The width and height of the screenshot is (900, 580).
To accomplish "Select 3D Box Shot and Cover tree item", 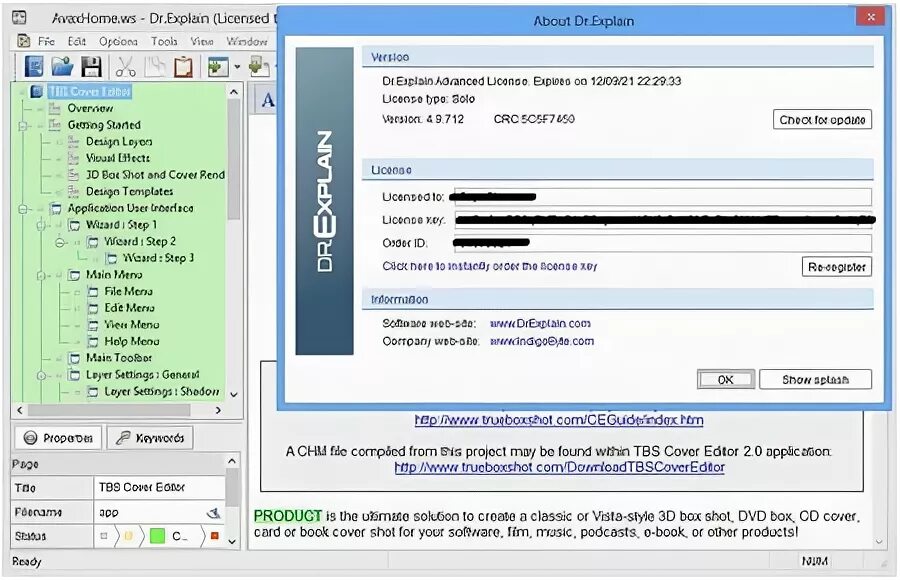I will coord(155,175).
